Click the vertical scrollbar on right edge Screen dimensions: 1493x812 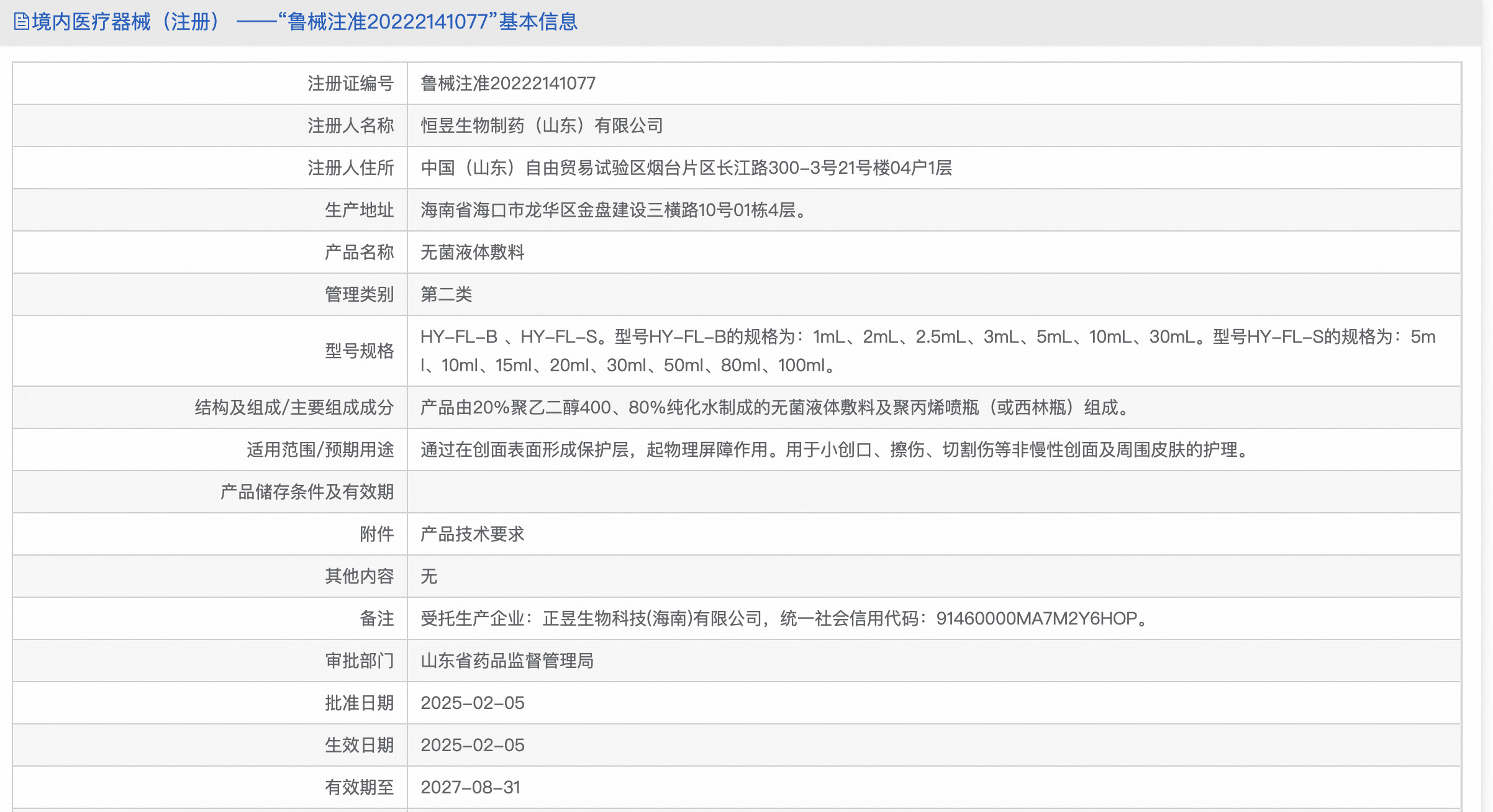click(1487, 404)
